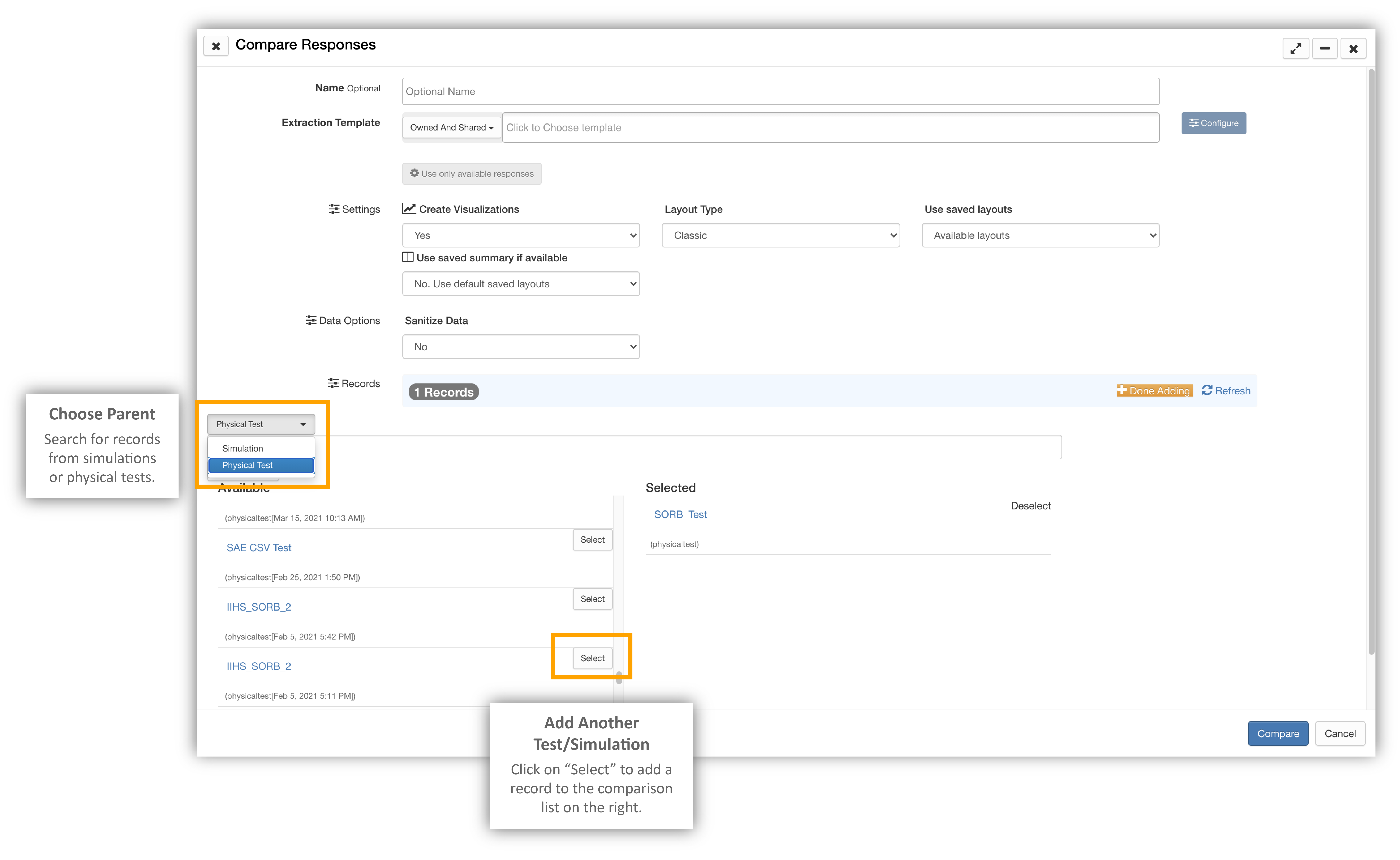Click the 1 Records badge

(x=443, y=392)
